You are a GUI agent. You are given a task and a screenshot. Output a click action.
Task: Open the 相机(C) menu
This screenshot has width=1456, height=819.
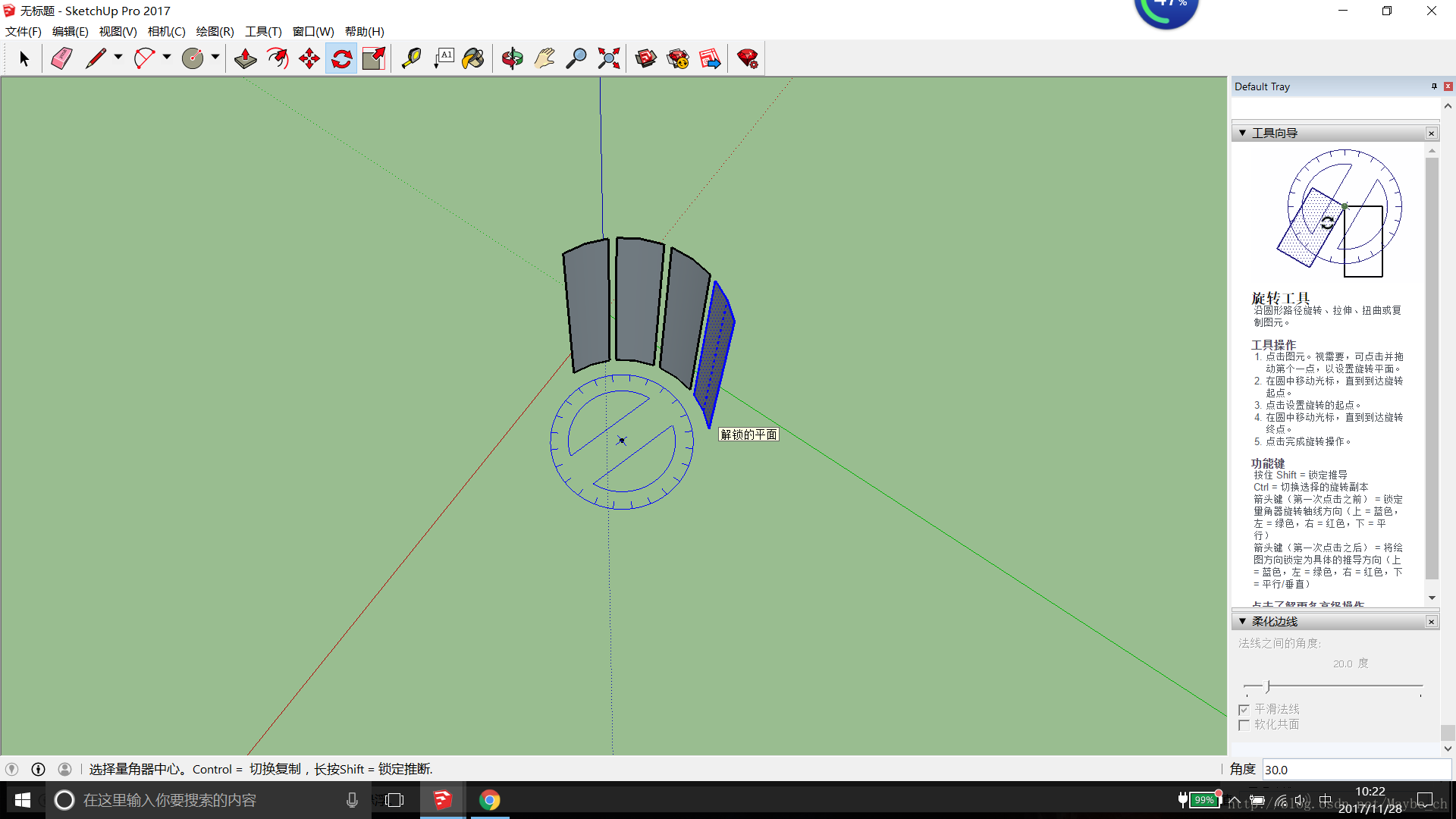(166, 31)
